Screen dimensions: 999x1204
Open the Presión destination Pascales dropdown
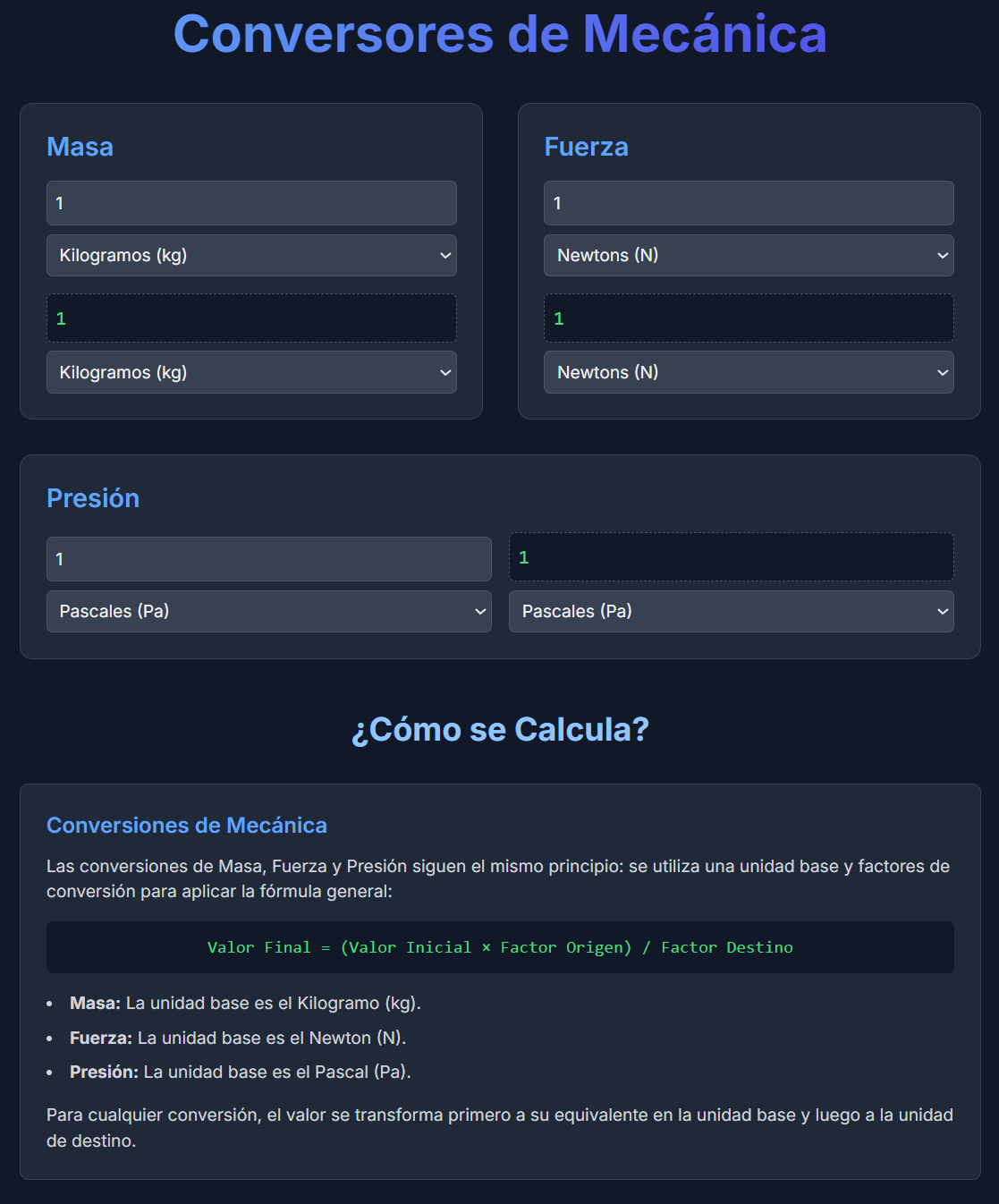(x=731, y=612)
